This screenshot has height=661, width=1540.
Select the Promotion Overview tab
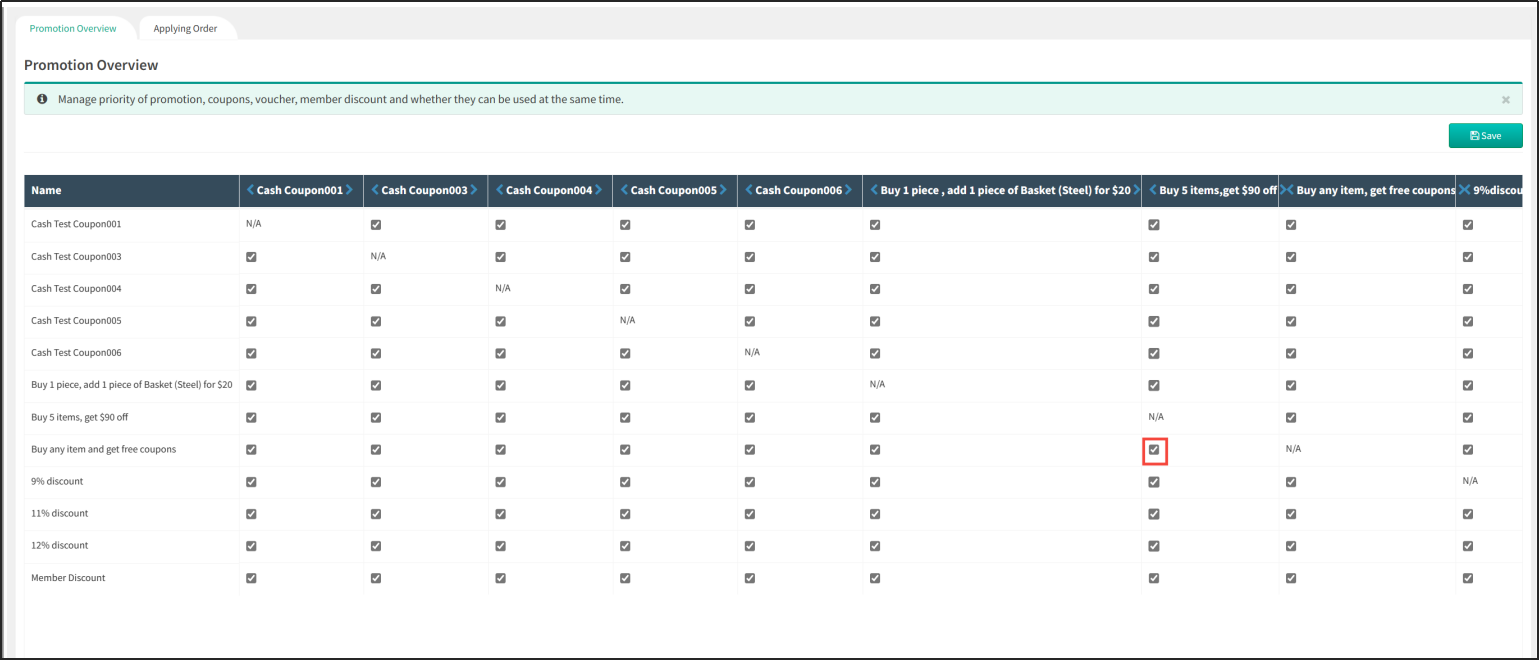point(73,29)
